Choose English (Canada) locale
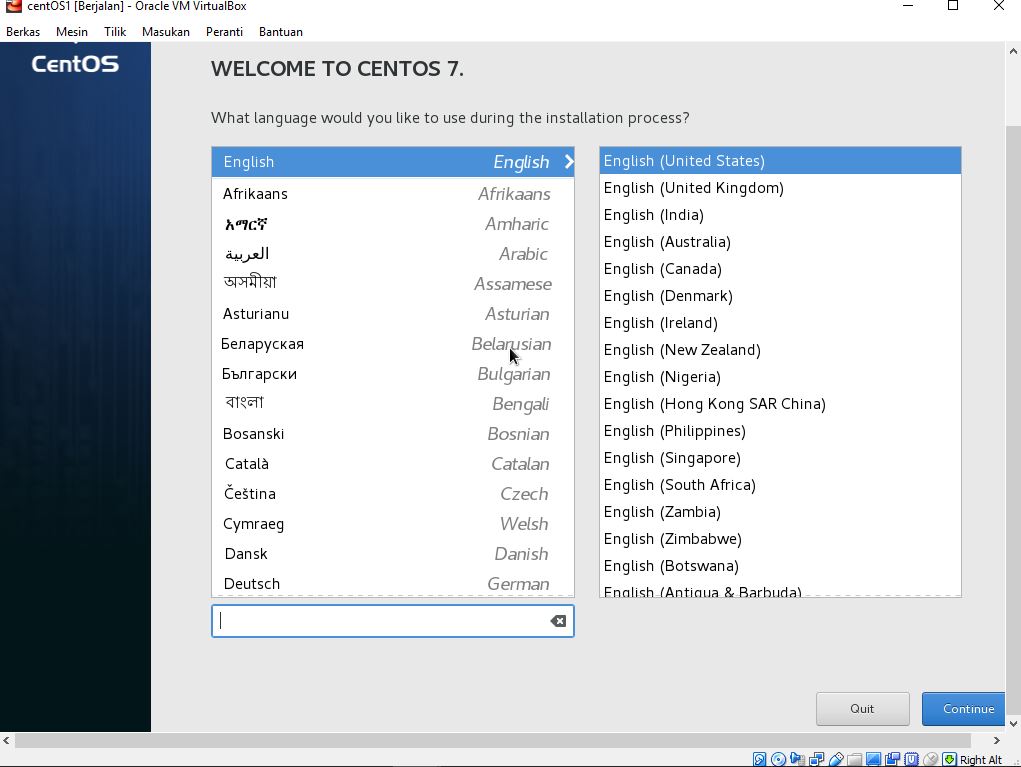 [x=780, y=269]
